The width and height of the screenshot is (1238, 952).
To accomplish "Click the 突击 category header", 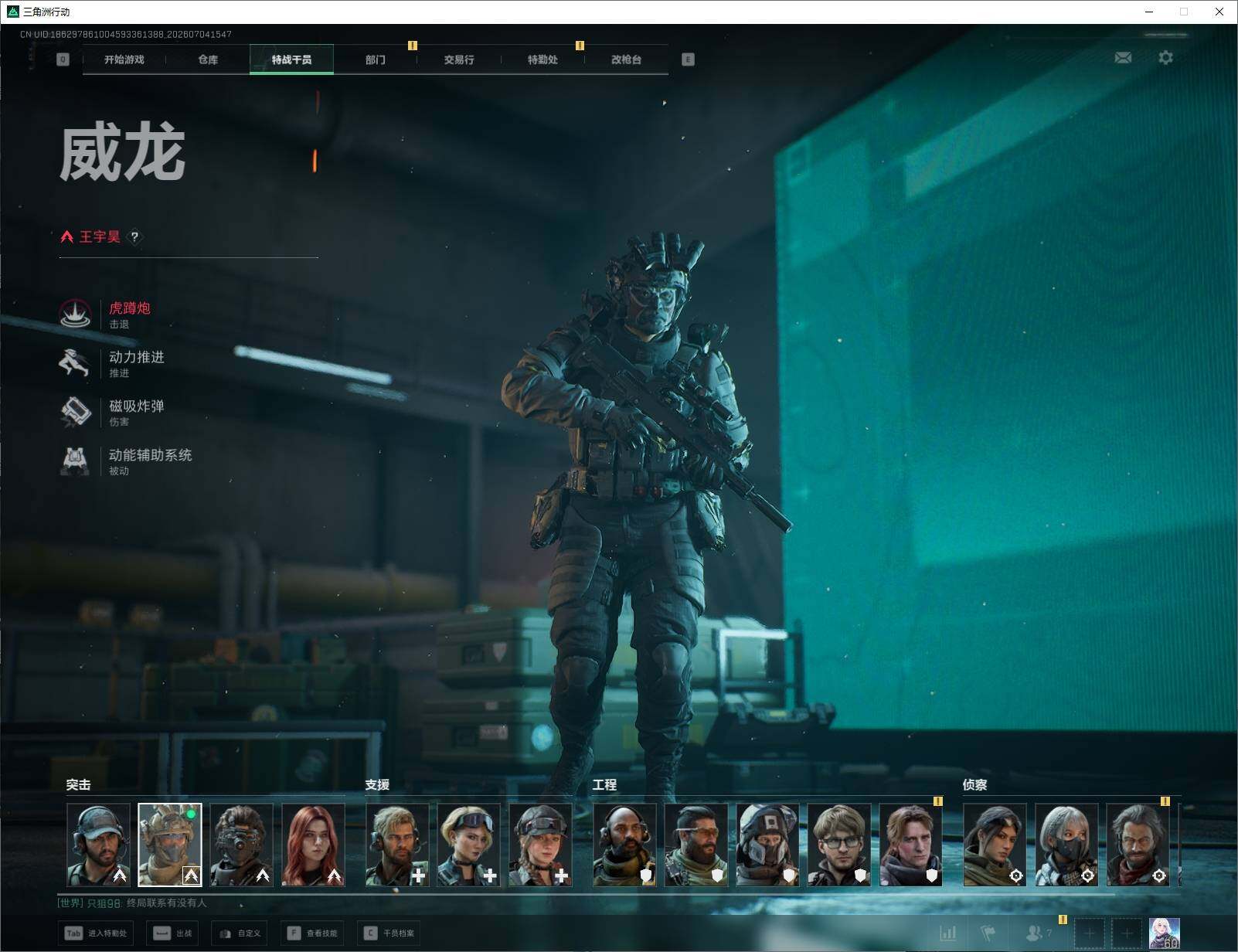I will point(78,784).
